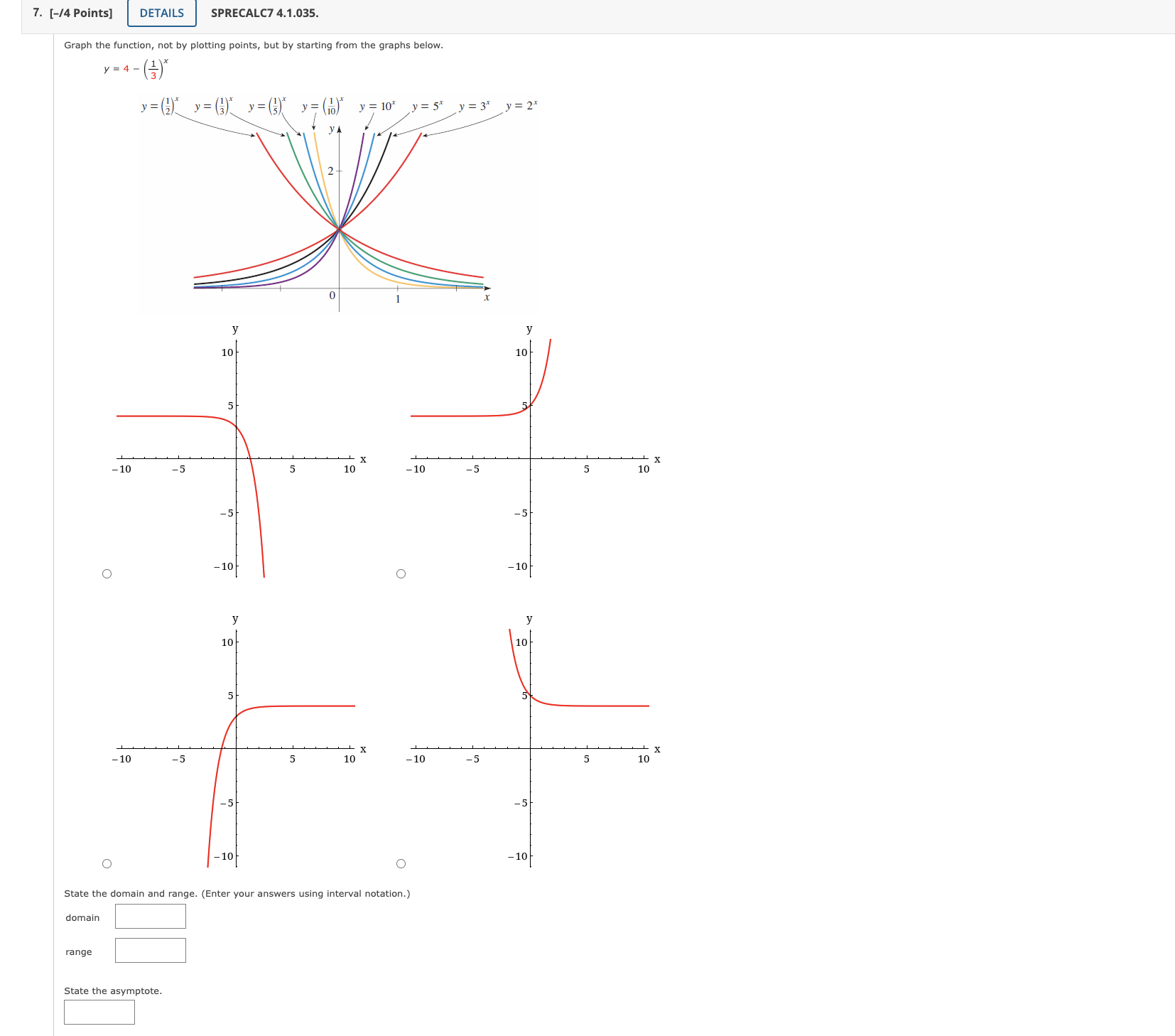1175x1036 pixels.
Task: Click the function equation y = 4 − (1/3)^x
Action: pyautogui.click(x=134, y=69)
